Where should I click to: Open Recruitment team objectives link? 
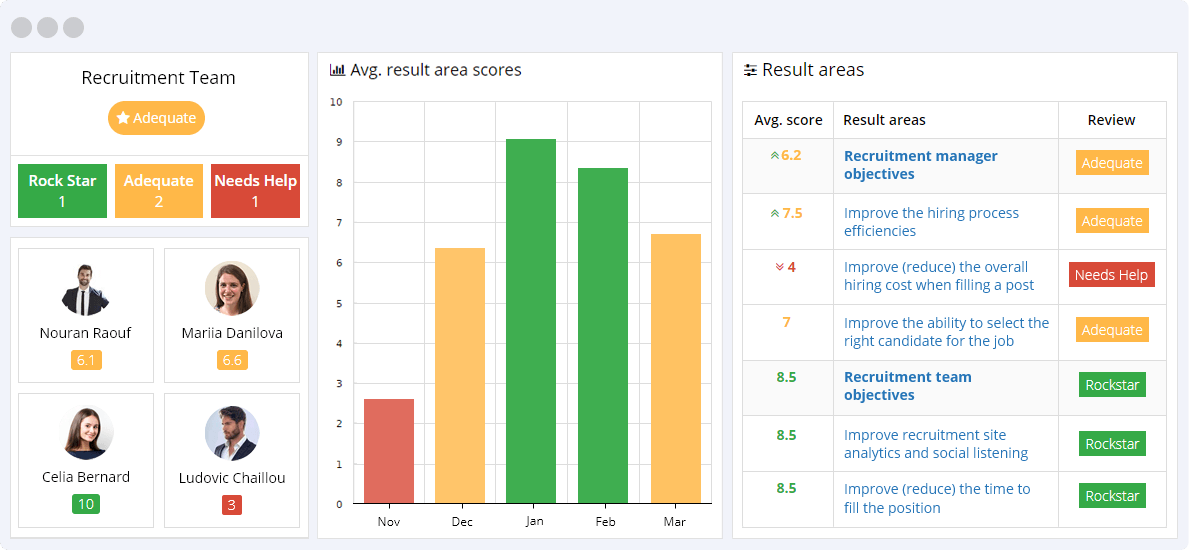908,386
